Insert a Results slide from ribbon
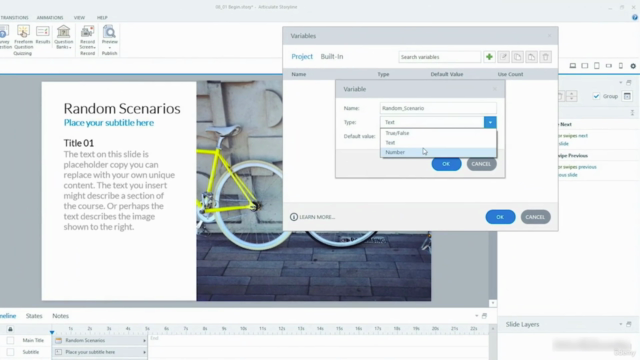 tap(42, 35)
